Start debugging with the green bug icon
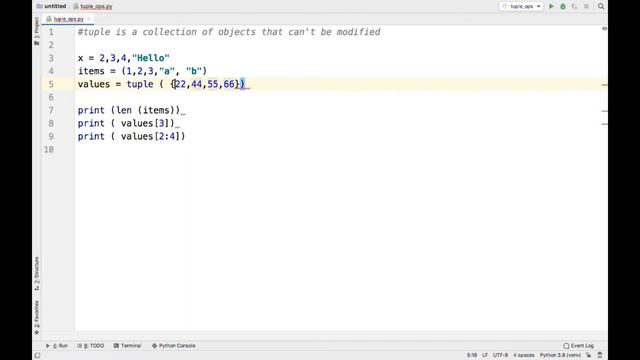The height and width of the screenshot is (360, 640). [x=563, y=7]
